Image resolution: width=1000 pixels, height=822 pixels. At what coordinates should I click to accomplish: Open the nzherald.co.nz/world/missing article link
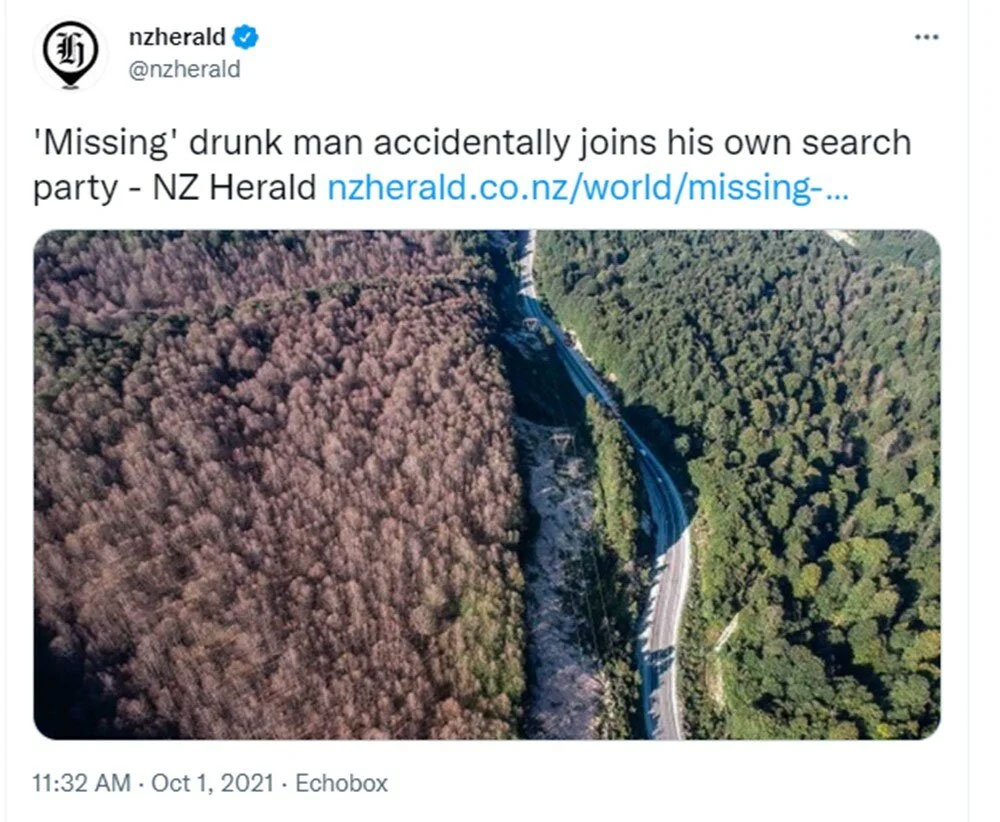click(x=588, y=188)
